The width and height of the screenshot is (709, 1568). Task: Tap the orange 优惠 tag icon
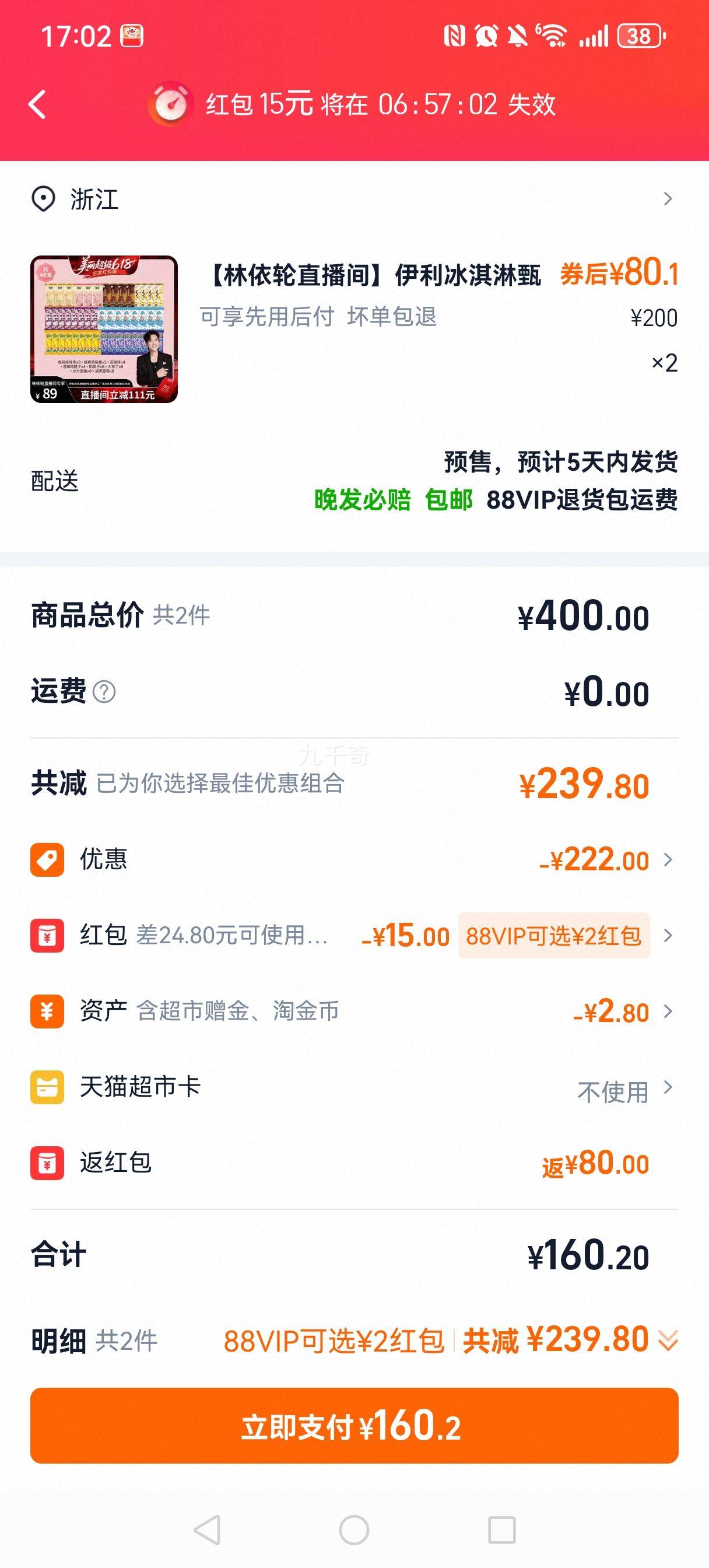pyautogui.click(x=47, y=859)
